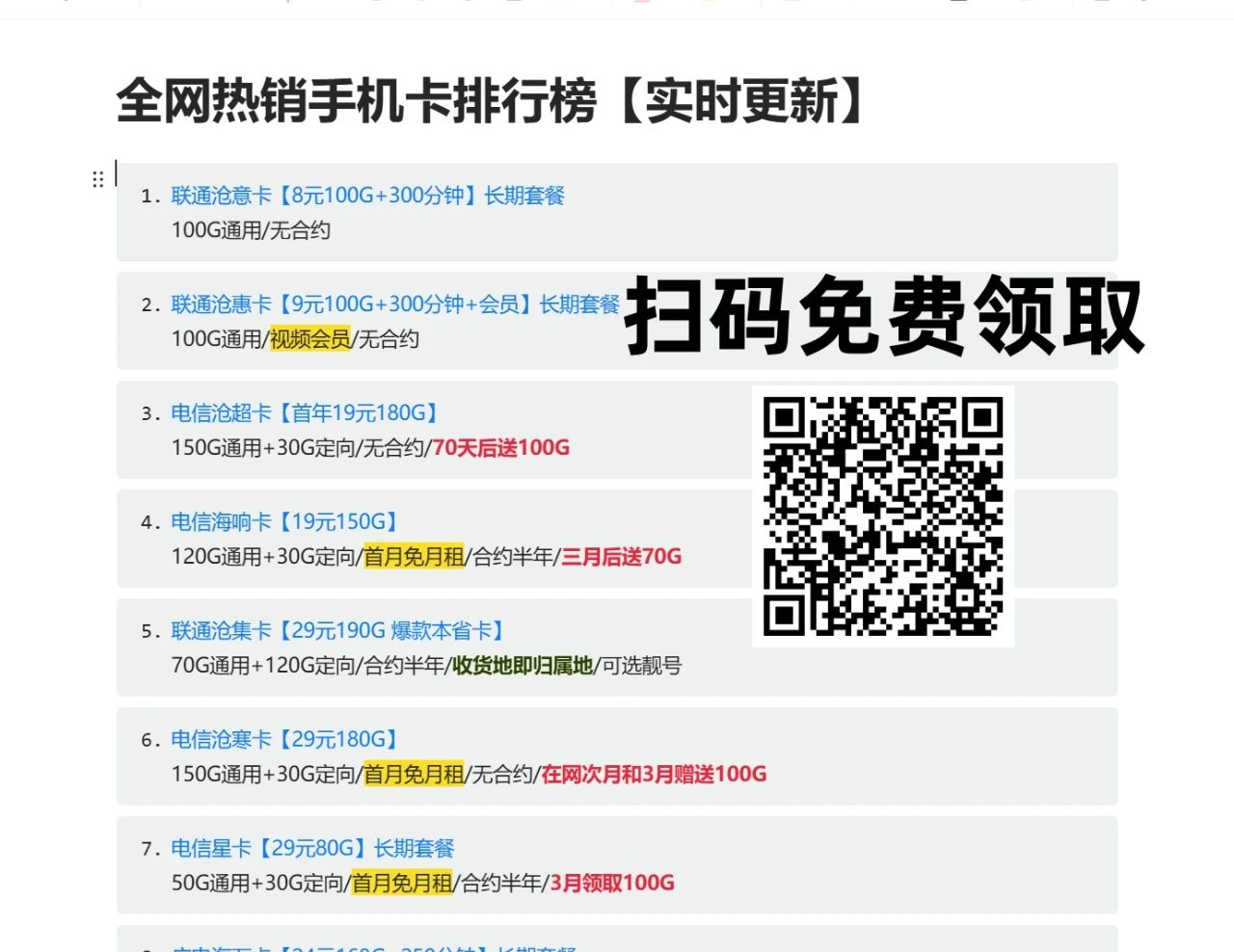Click 首月免月租 highlight in the 电信星卡 row
Image resolution: width=1234 pixels, height=952 pixels.
[x=402, y=884]
